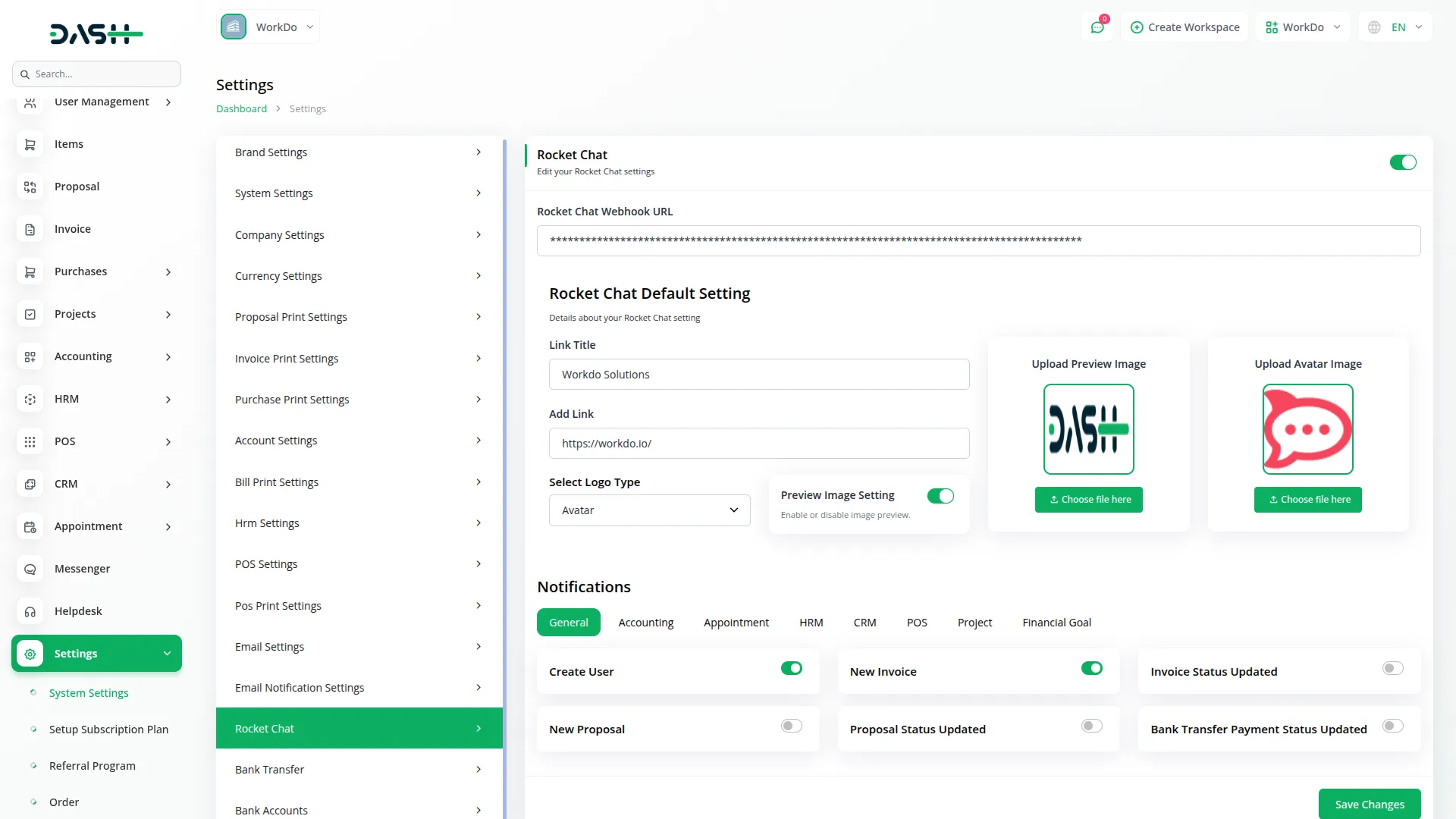Viewport: 1456px width, 819px height.
Task: Open the Helpdesk section
Action: pyautogui.click(x=77, y=610)
